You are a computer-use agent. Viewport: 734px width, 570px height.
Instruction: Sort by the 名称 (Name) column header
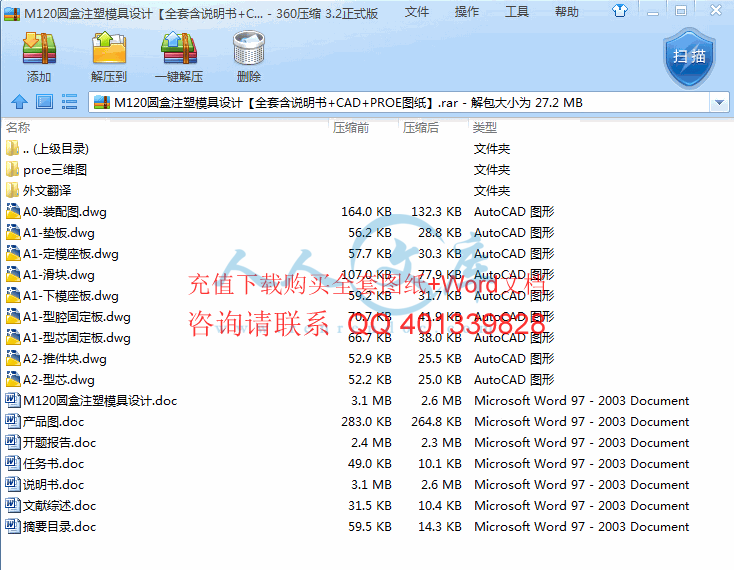pos(18,127)
